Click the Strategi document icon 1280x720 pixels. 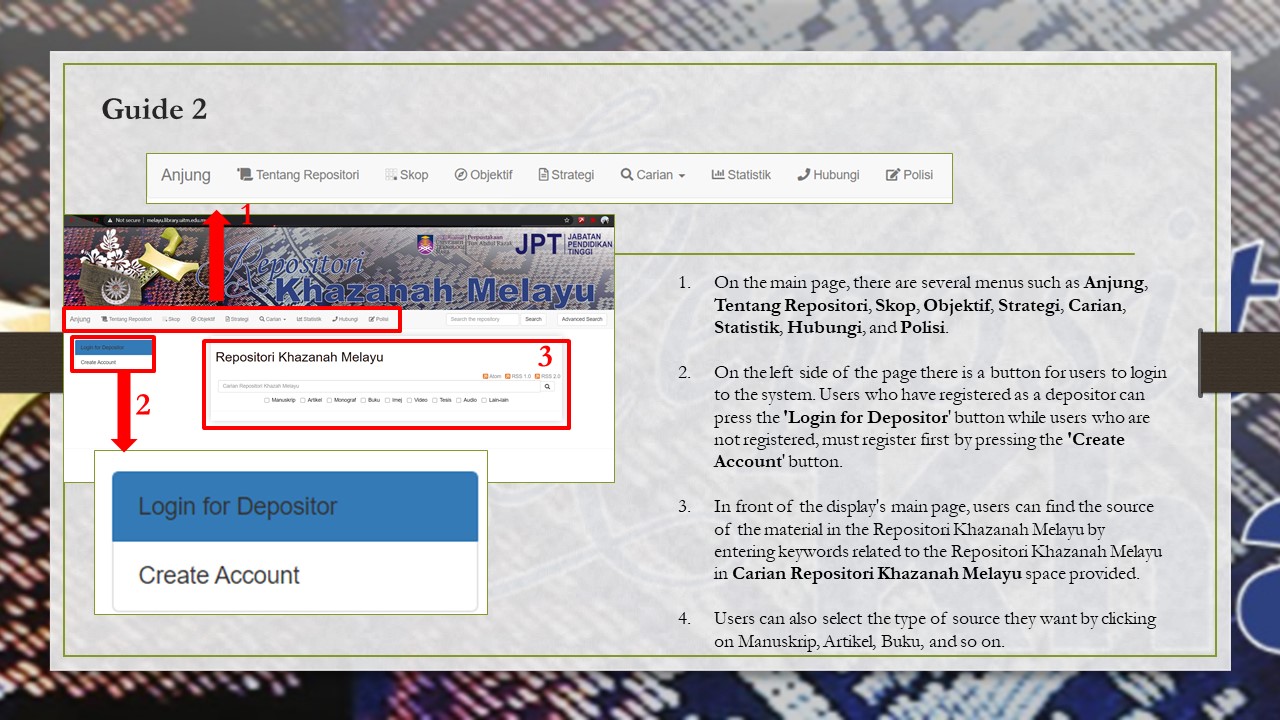(x=542, y=175)
